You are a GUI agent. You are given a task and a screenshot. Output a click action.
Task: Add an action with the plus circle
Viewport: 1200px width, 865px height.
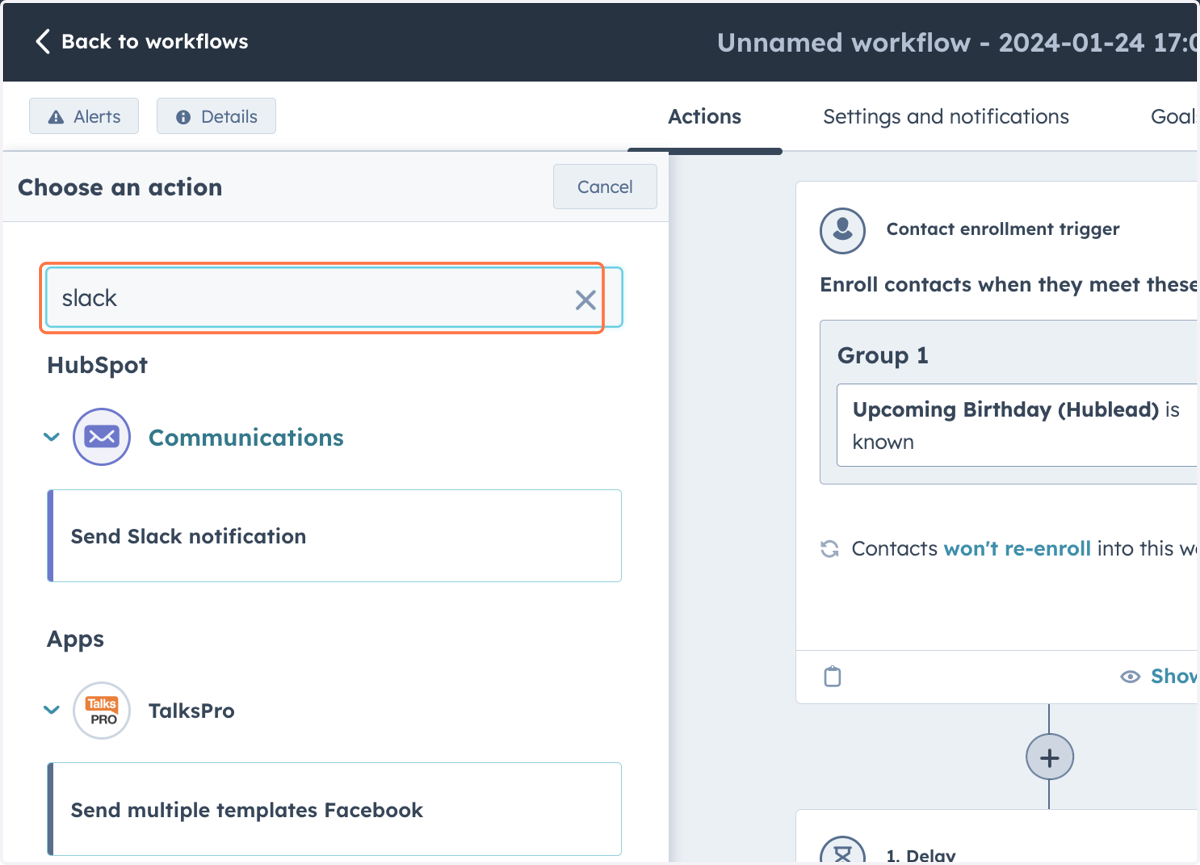1049,758
